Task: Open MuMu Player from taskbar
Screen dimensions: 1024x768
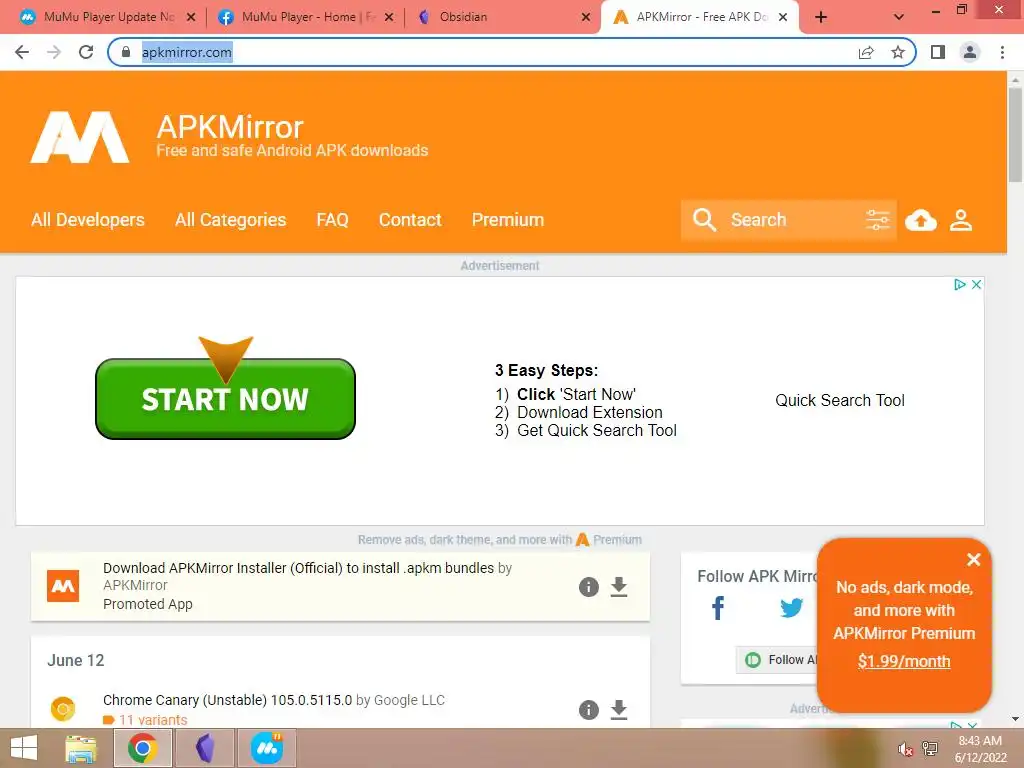Action: (267, 748)
